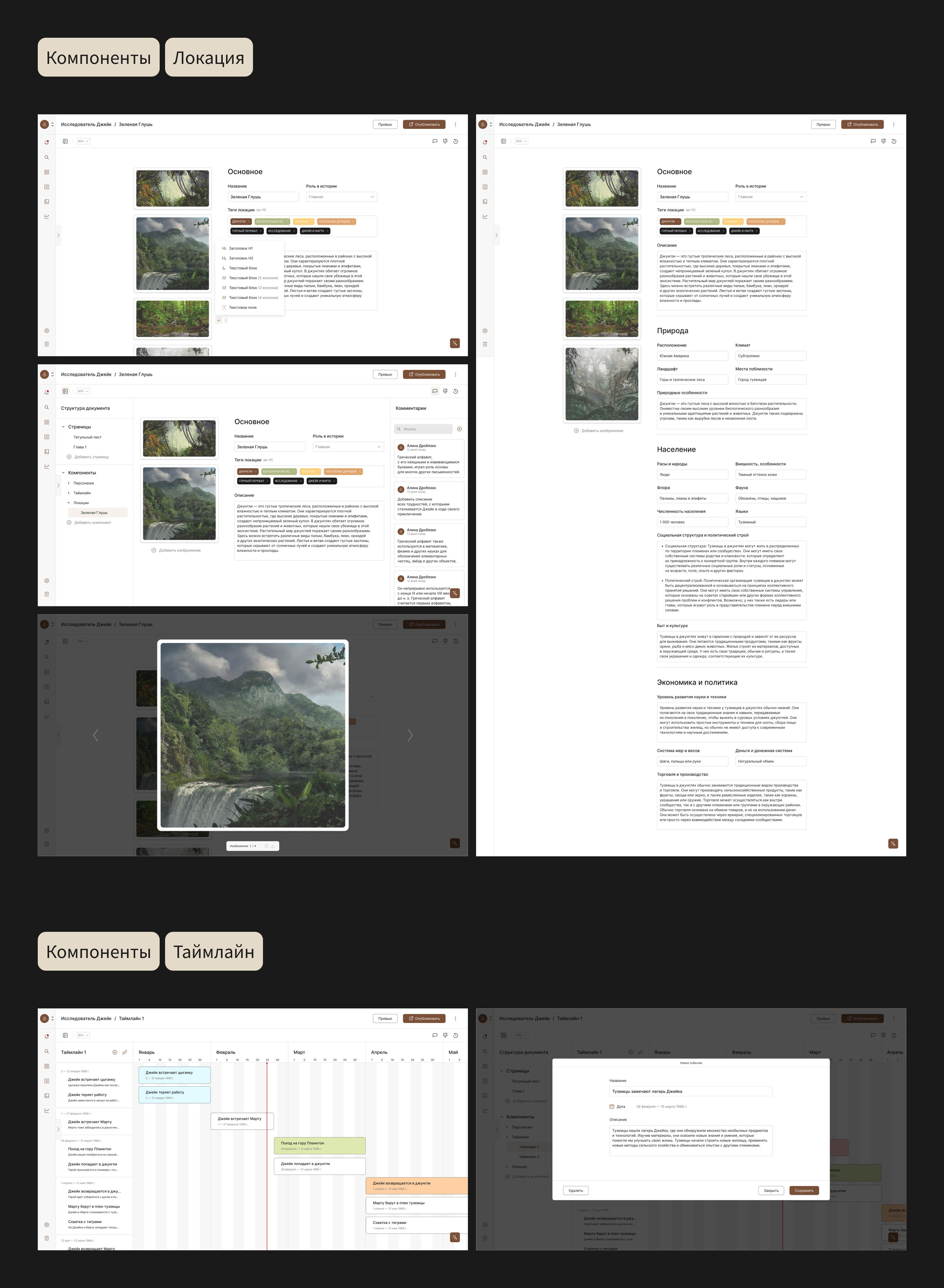This screenshot has height=1288, width=944.
Task: Choose Заголовок H1 from block menu
Action: pos(240,249)
